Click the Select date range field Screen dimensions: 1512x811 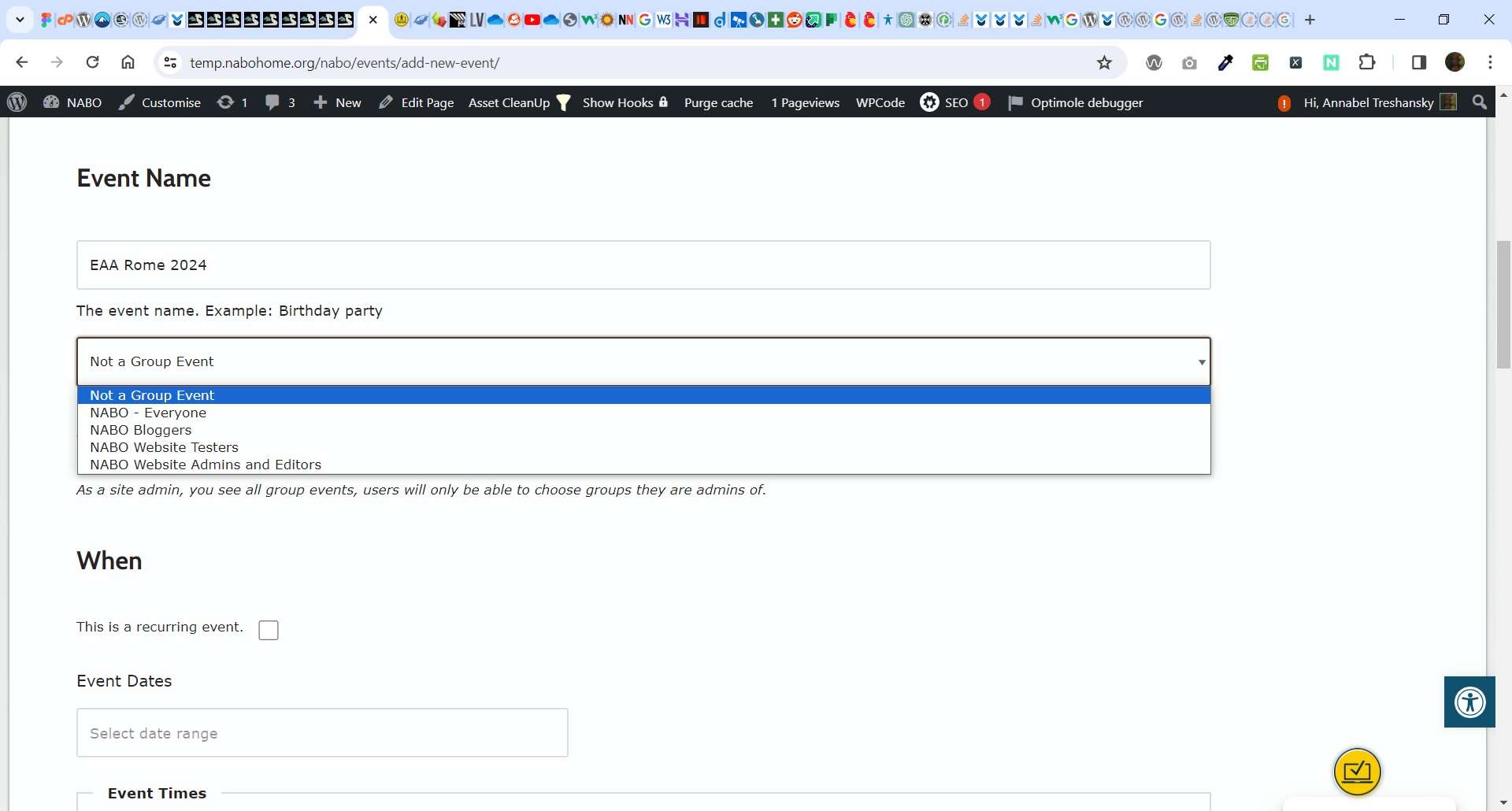coord(322,733)
